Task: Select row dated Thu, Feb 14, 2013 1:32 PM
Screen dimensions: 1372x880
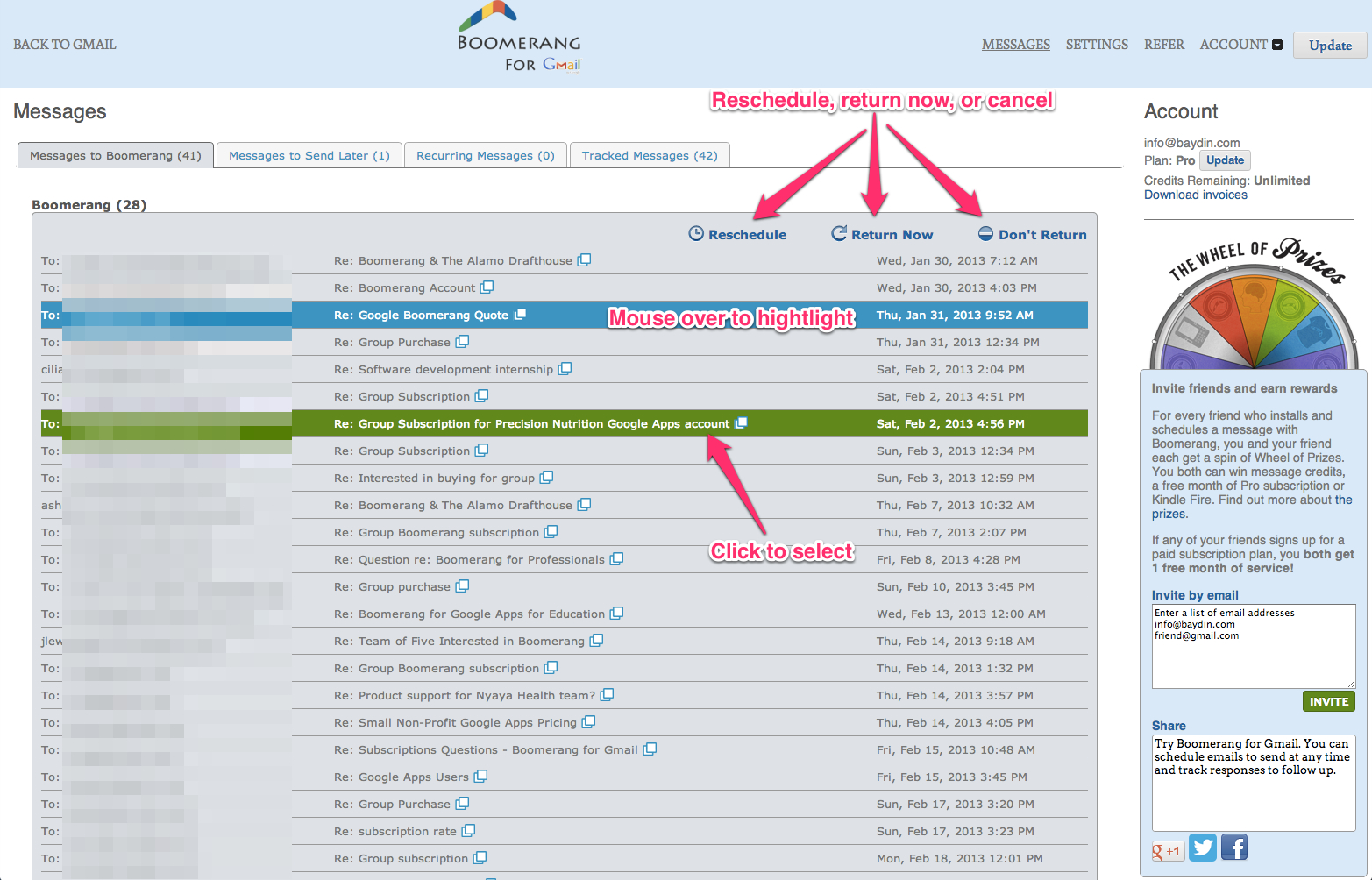Action: coord(565,668)
